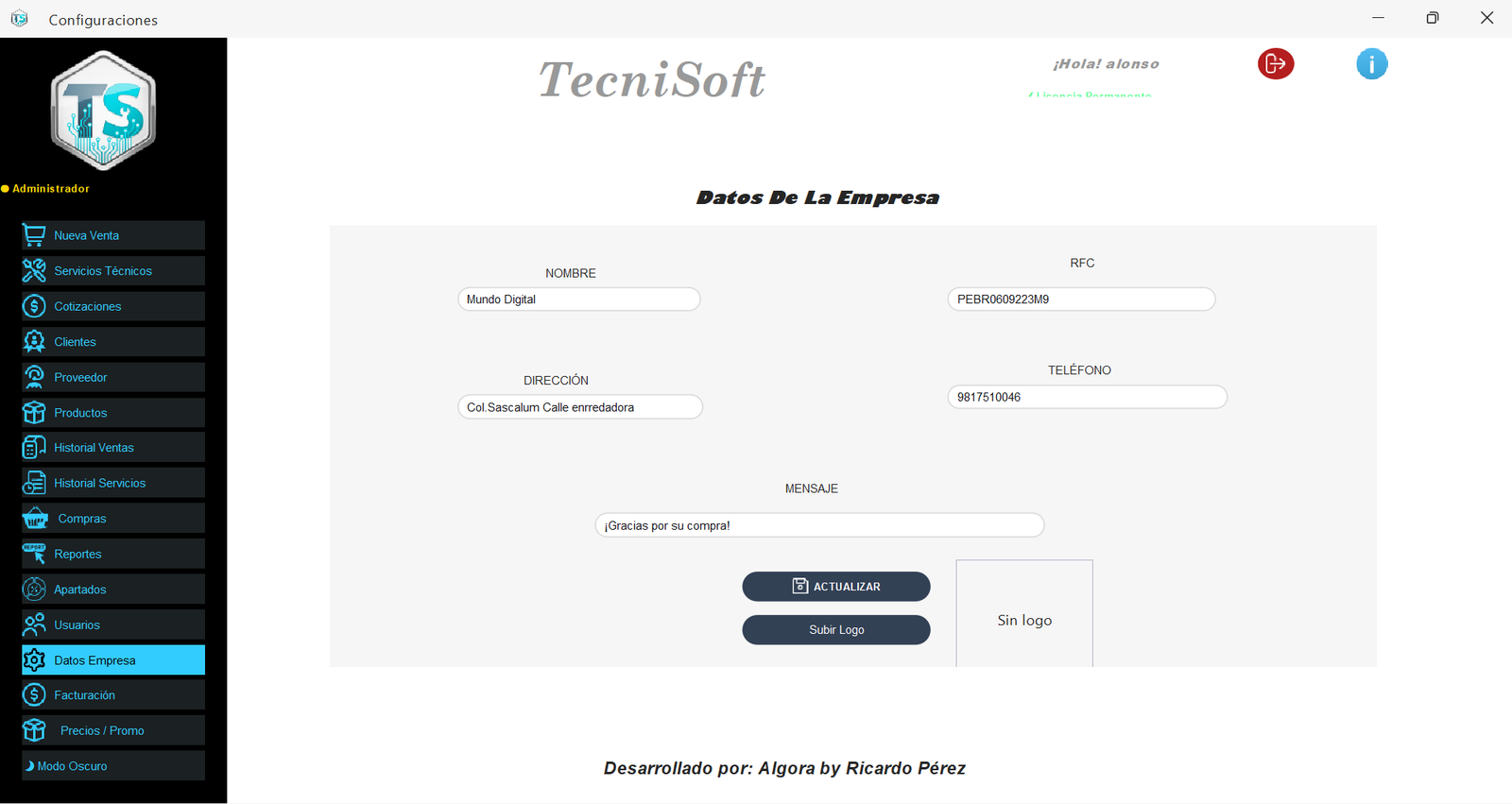This screenshot has width=1512, height=804.
Task: Click the ACTUALIZAR button
Action: pyautogui.click(x=836, y=587)
